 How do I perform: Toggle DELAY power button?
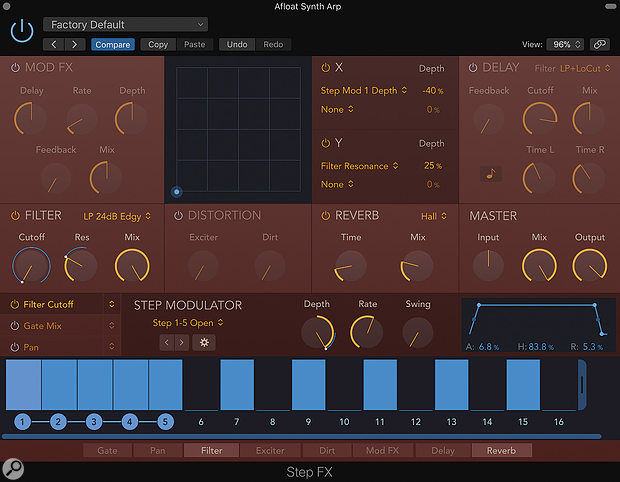coord(473,68)
